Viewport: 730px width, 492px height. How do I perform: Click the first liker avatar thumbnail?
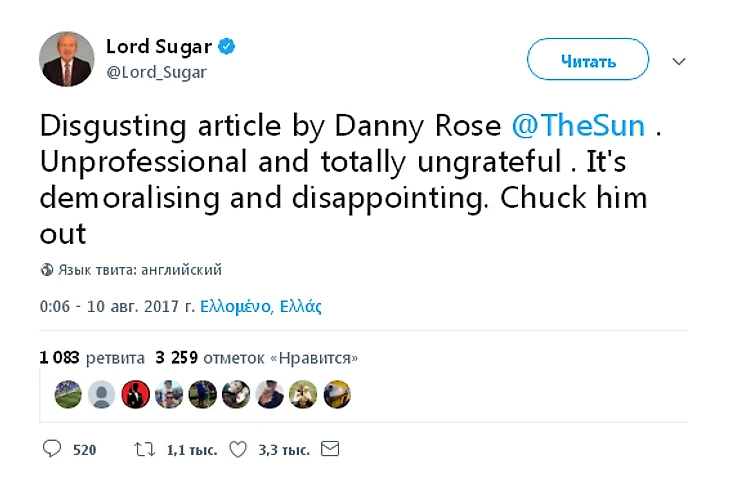[x=67, y=395]
